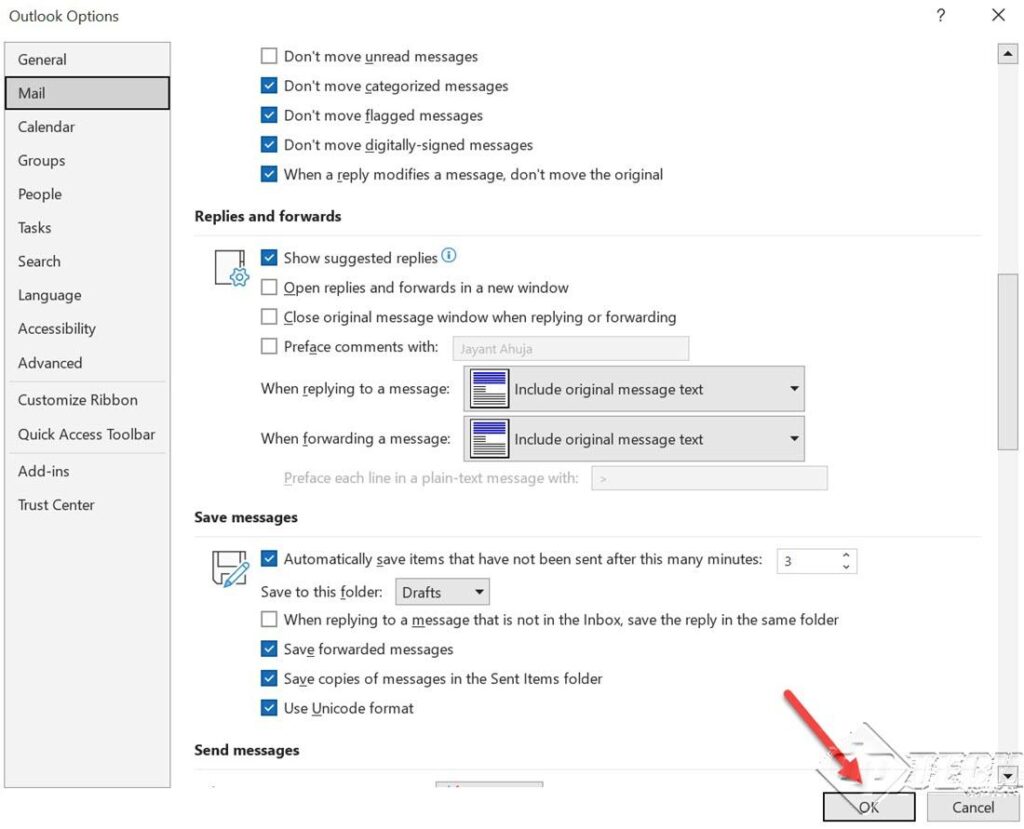Enable Don't move unread messages
Viewport: 1024px width, 829px height.
click(268, 57)
